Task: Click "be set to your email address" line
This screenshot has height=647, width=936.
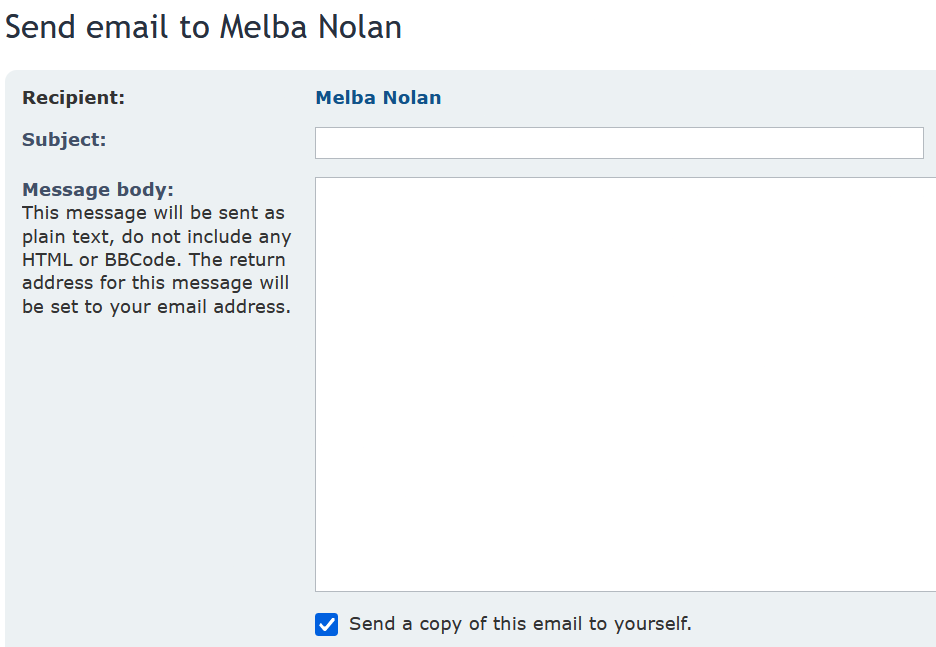Action: tap(156, 307)
